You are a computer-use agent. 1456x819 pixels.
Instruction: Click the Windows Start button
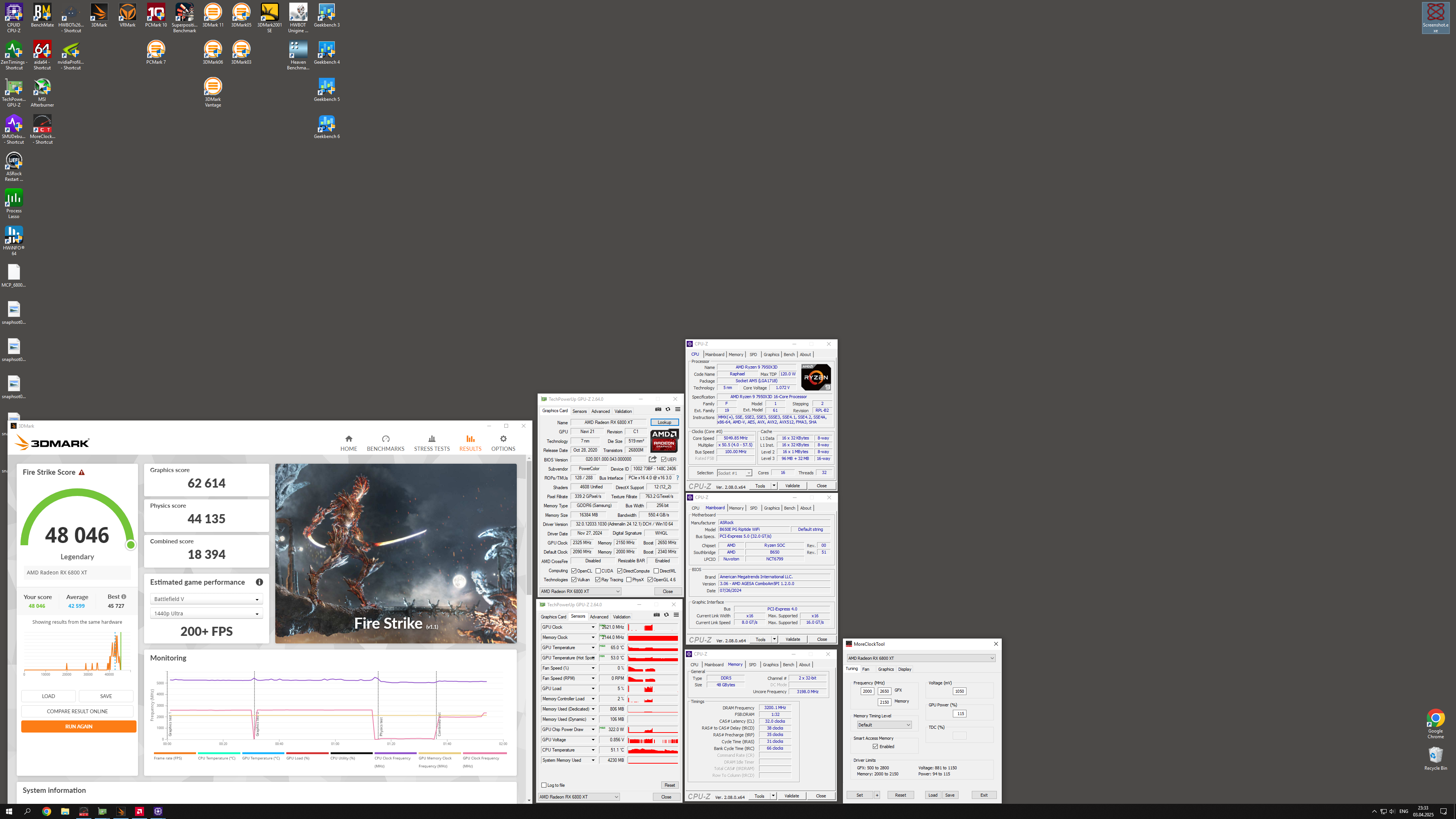9,811
